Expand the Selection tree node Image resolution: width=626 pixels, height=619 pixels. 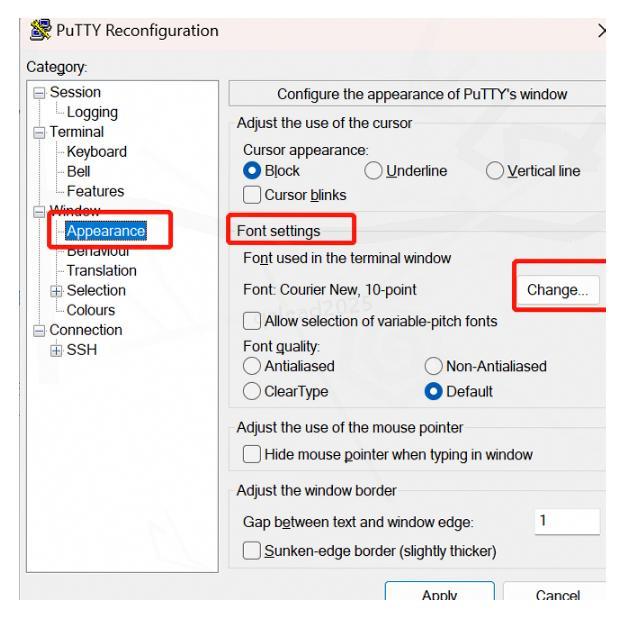(57, 290)
